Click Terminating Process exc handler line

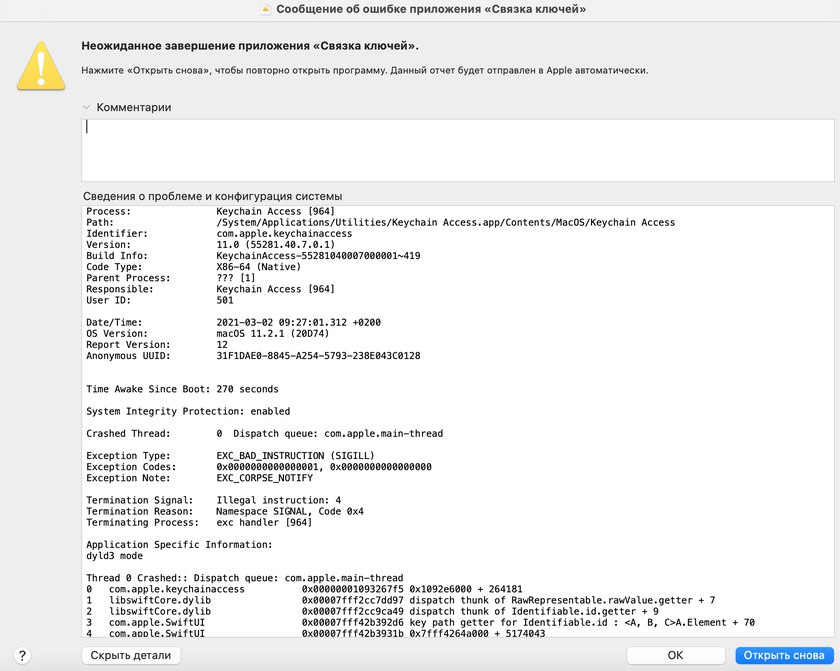click(199, 523)
